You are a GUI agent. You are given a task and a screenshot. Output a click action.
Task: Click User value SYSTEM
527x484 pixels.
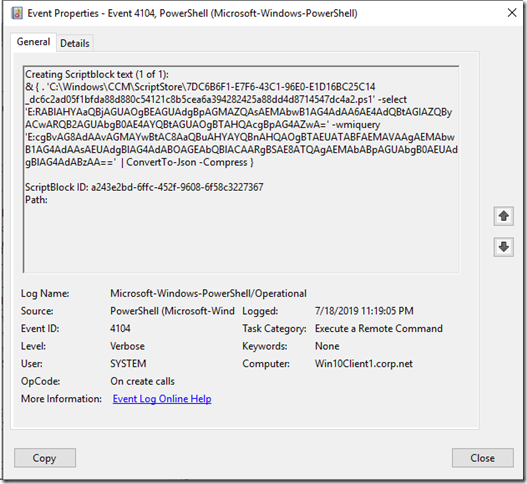click(128, 364)
